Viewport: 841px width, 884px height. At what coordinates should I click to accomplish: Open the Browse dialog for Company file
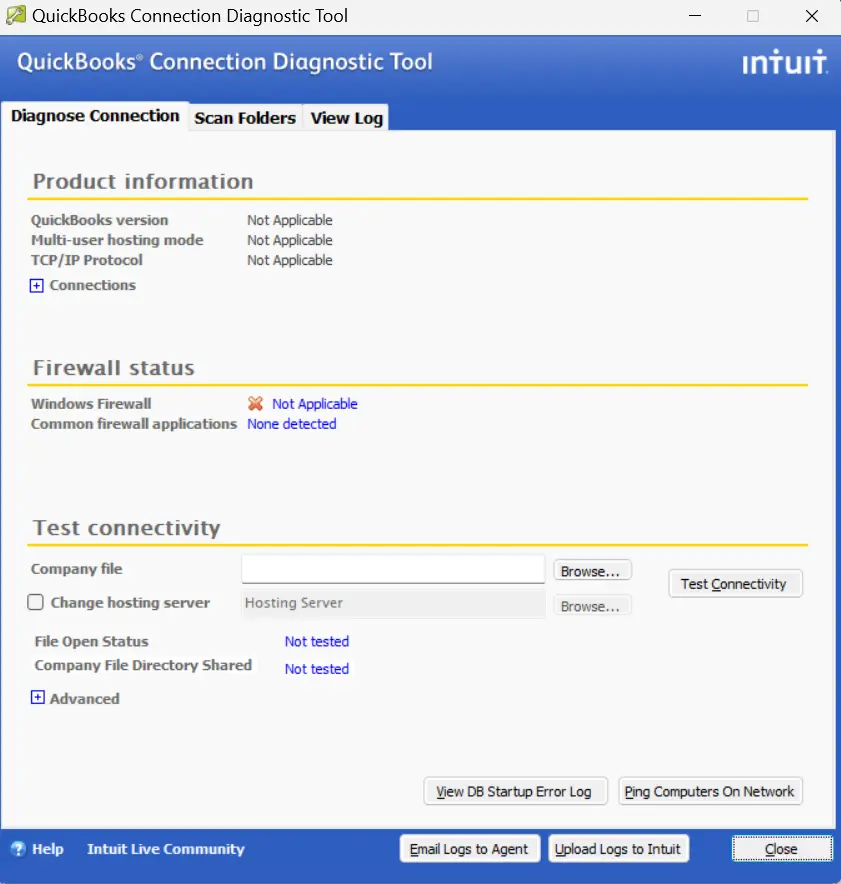point(592,569)
